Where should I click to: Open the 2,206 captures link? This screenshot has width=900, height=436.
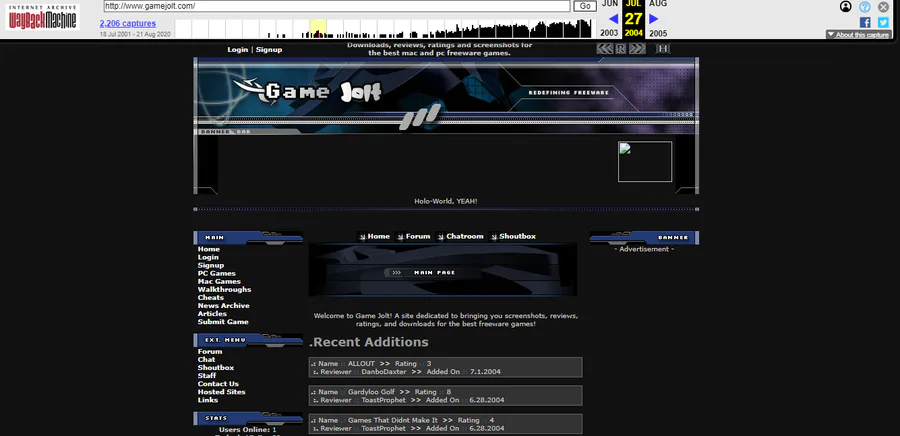coord(127,24)
